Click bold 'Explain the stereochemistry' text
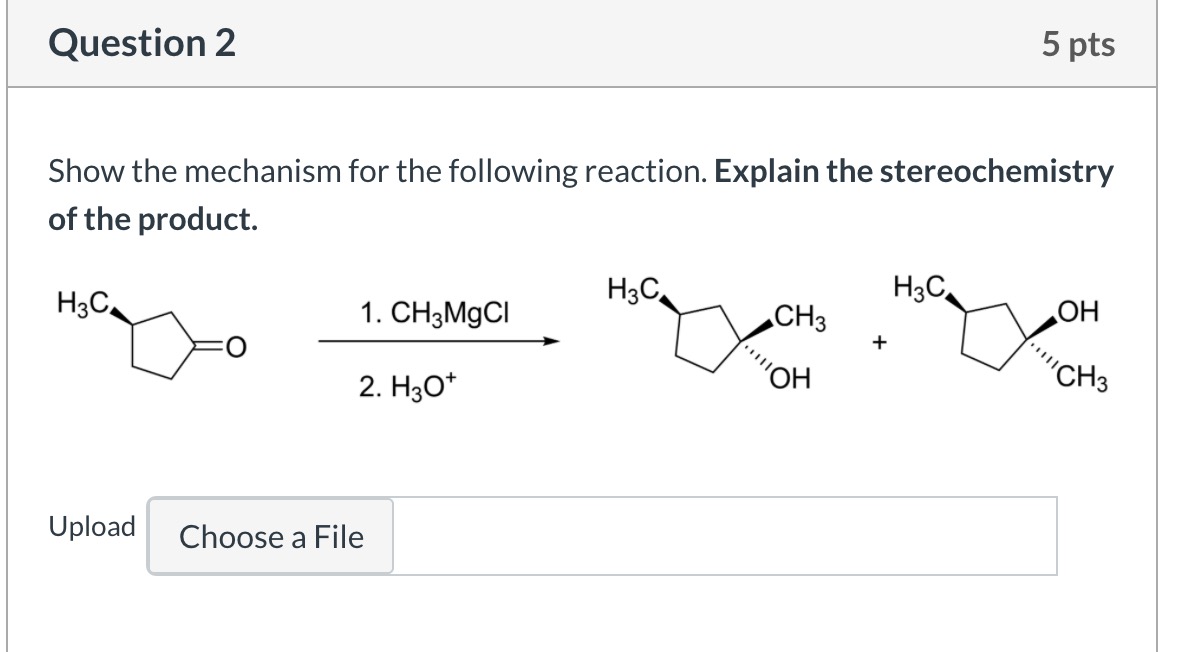Screen dimensions: 1186x652 click(913, 172)
